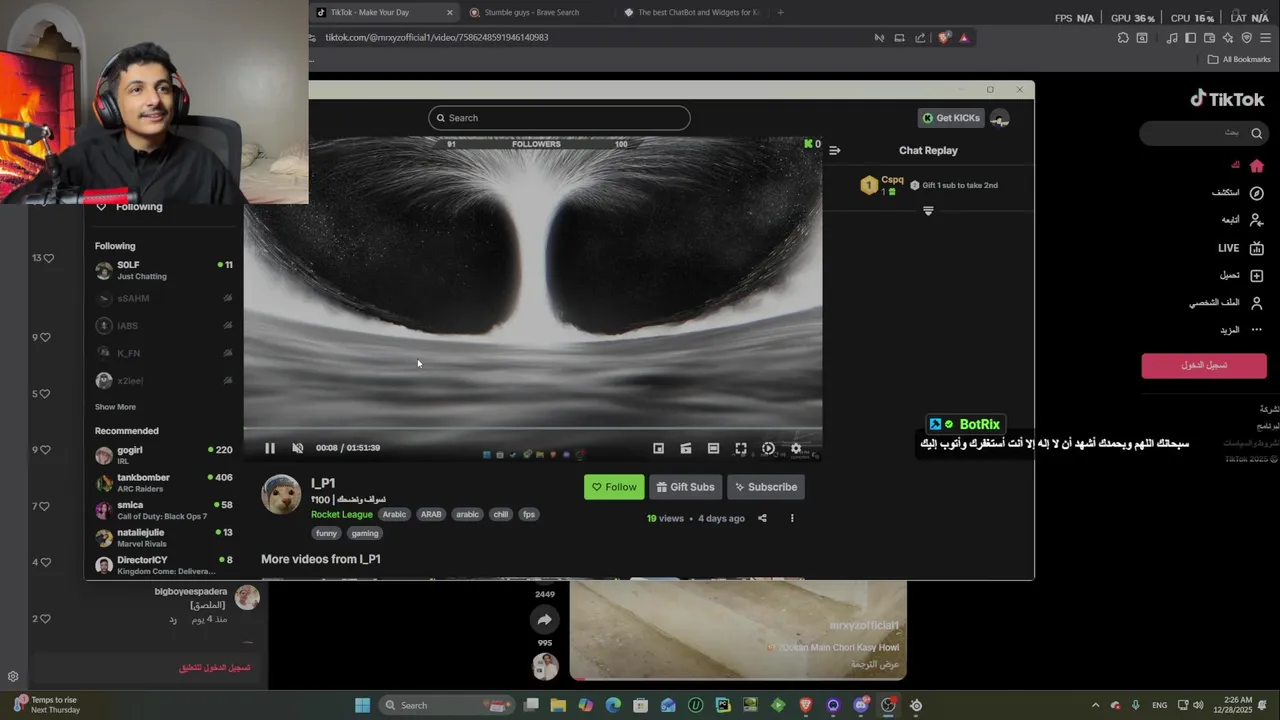
Task: Open gogirl IRL recommended channel
Action: (x=164, y=455)
